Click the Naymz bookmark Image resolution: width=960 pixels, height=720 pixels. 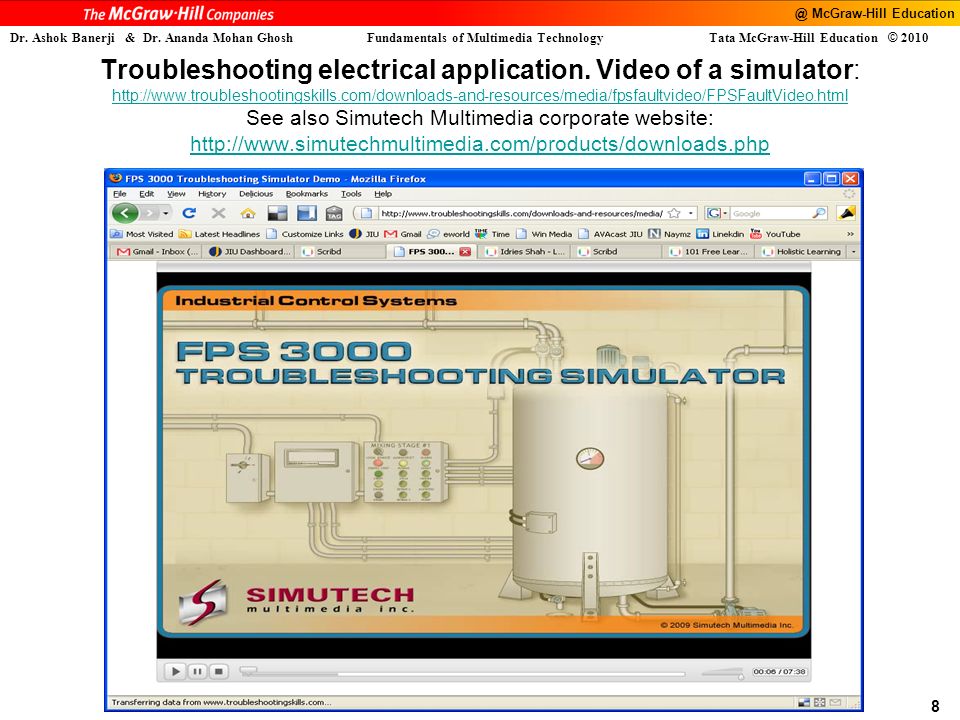coord(669,234)
